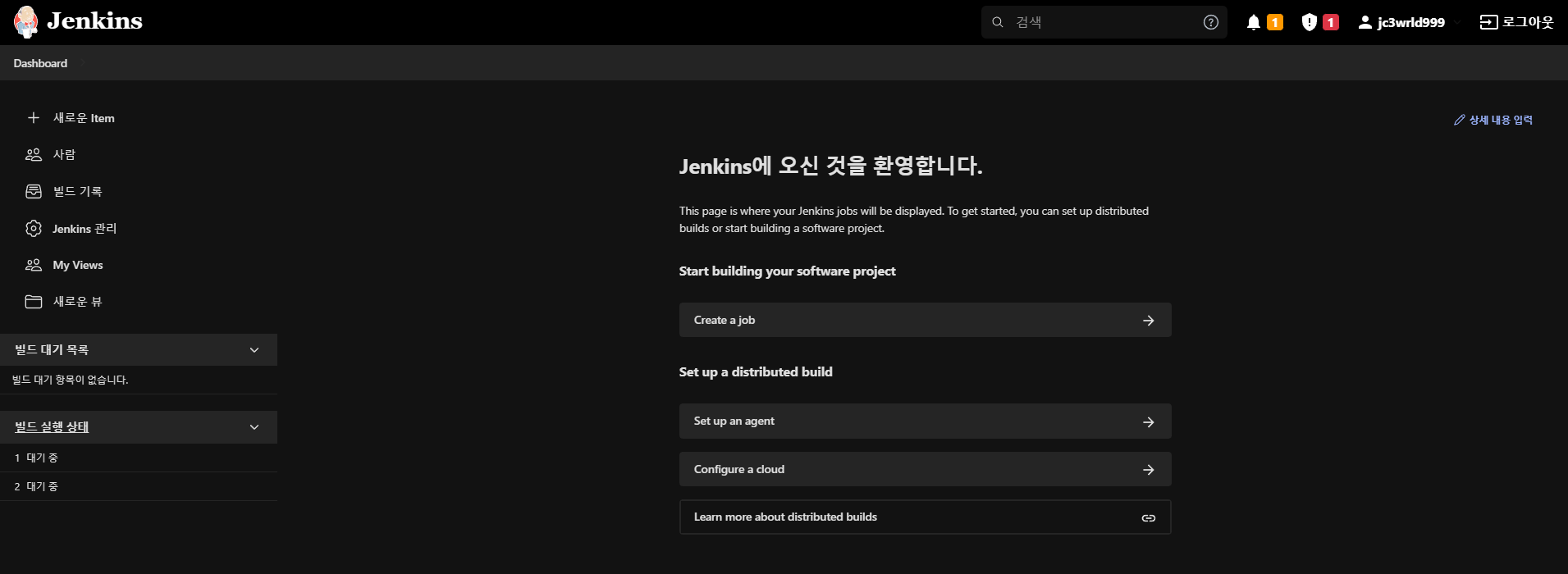
Task: Click the orange notification count badge
Action: (x=1275, y=22)
